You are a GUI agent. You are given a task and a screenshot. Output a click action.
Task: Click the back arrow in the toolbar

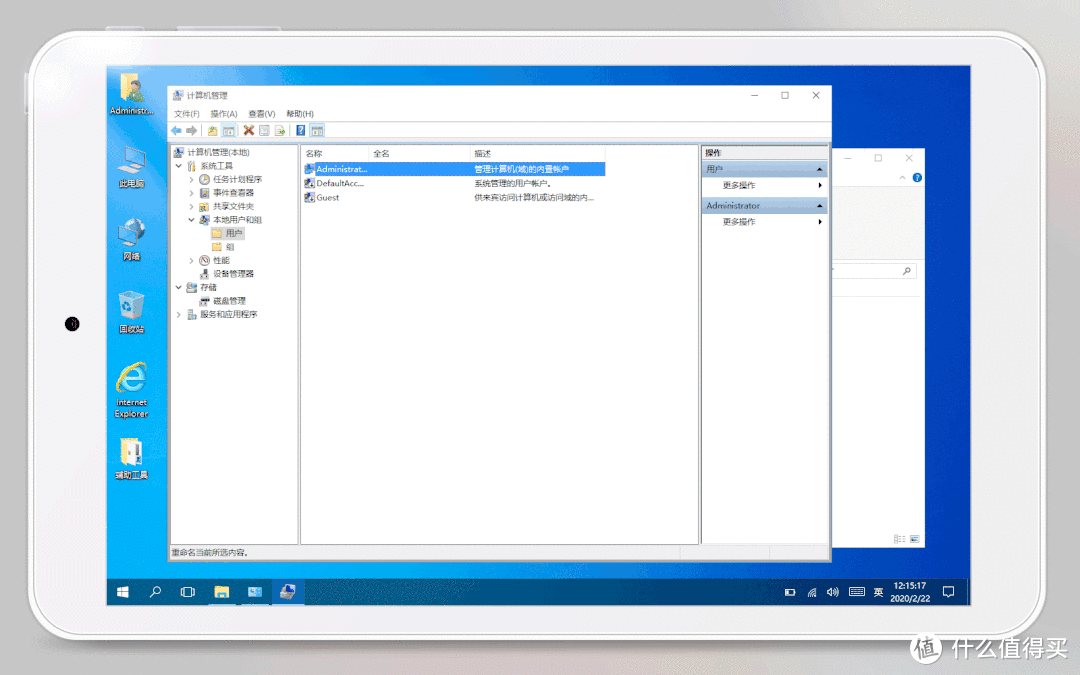[x=176, y=130]
